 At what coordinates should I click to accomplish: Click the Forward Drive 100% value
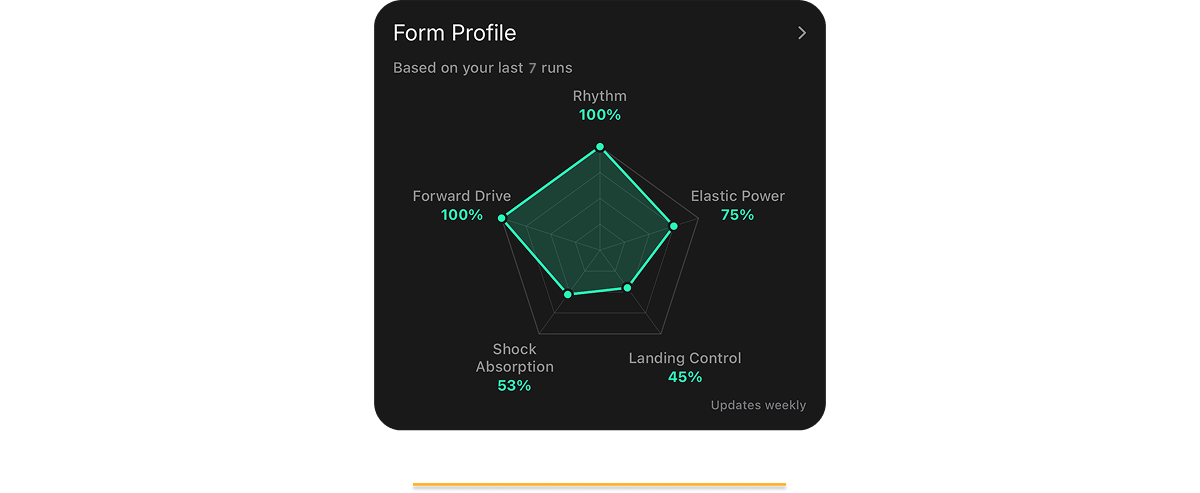pos(462,215)
